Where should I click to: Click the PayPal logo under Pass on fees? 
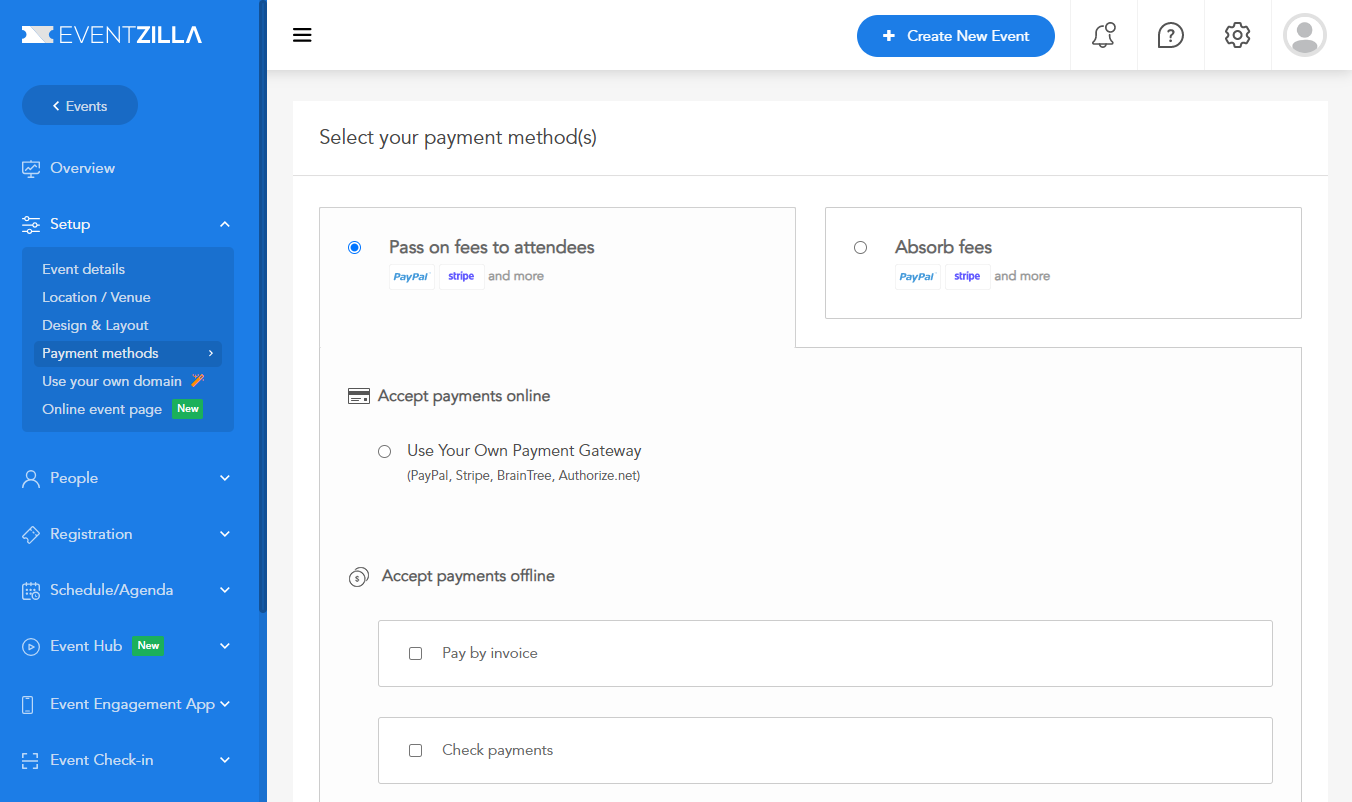pyautogui.click(x=411, y=277)
